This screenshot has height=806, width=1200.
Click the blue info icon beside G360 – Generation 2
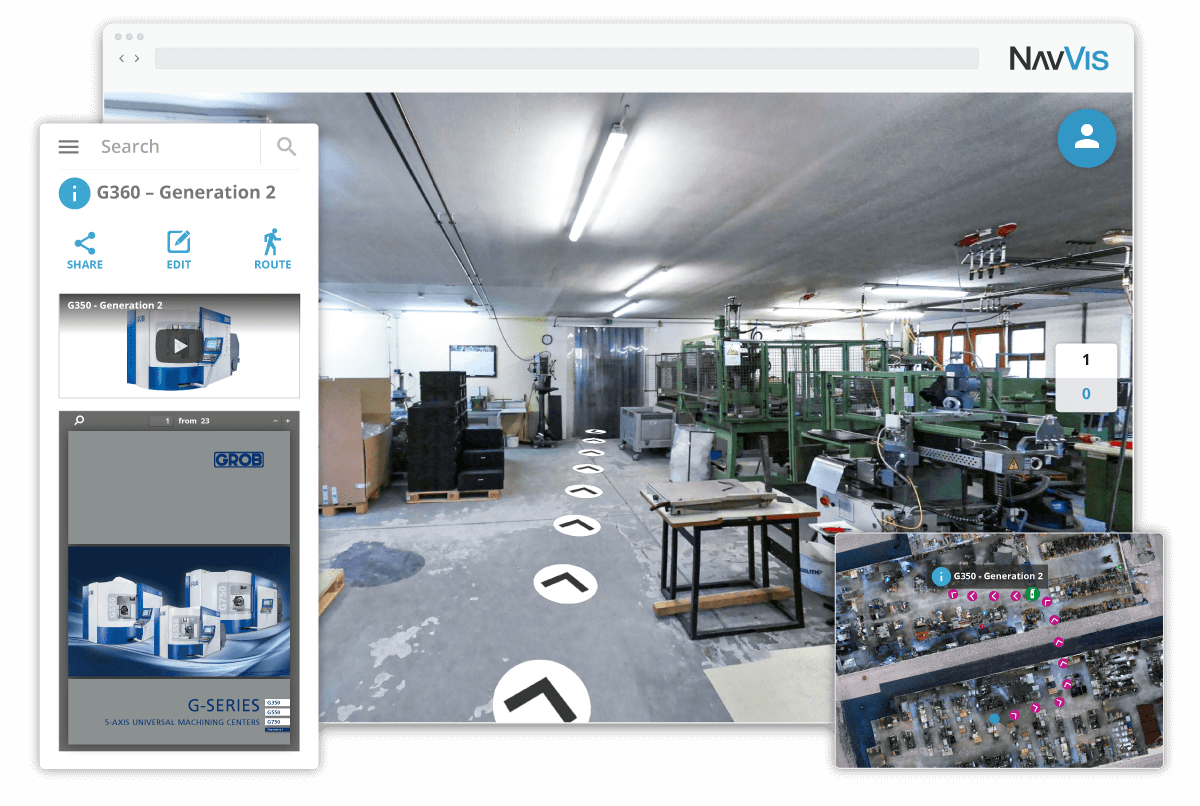click(x=75, y=192)
